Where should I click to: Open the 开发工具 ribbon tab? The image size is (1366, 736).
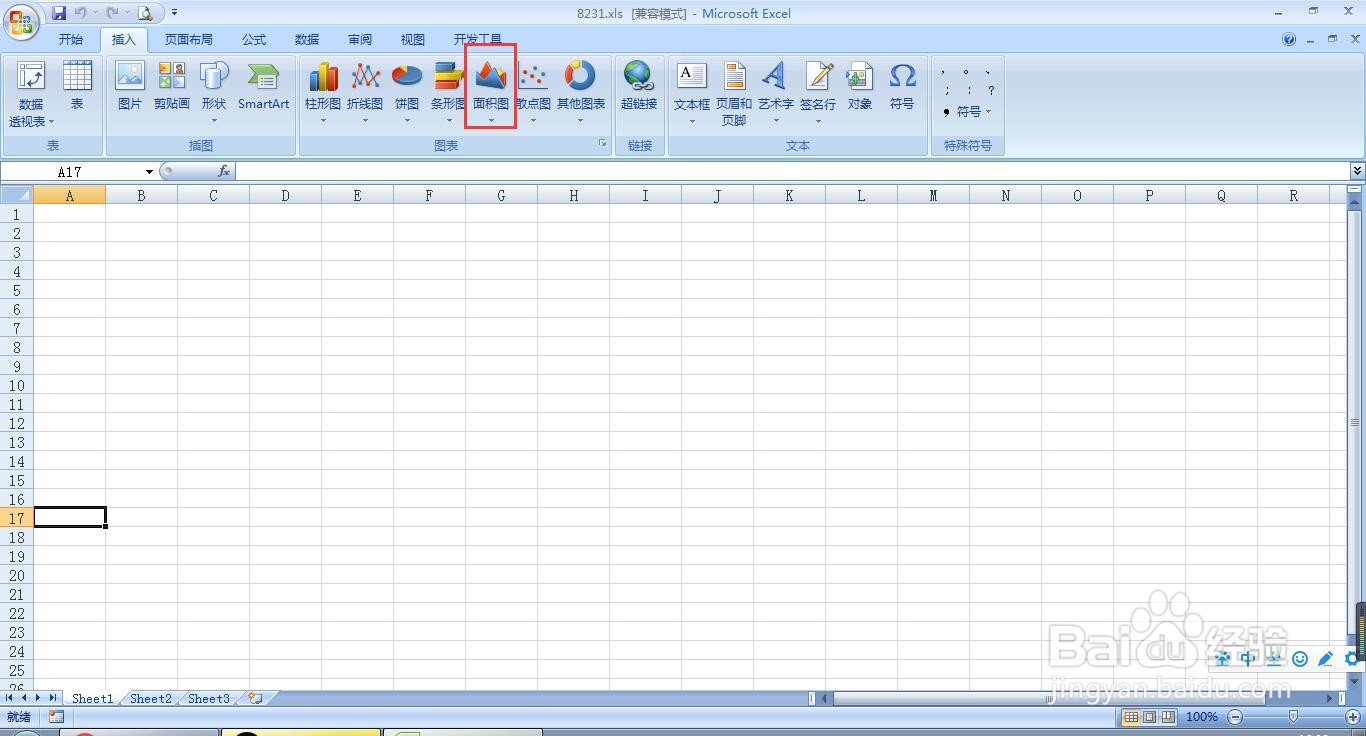click(x=478, y=40)
